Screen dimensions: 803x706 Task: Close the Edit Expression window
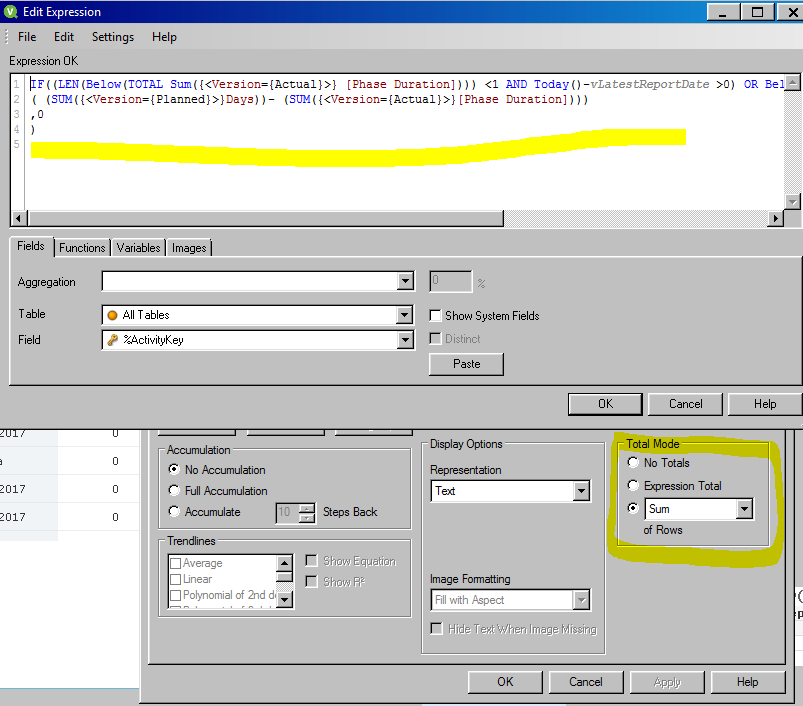tap(791, 12)
